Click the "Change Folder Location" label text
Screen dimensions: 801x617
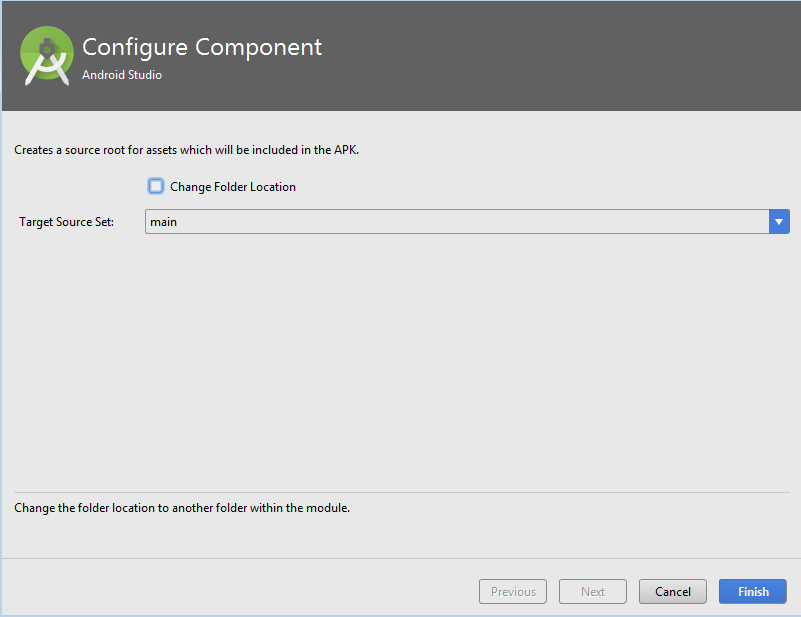[233, 187]
